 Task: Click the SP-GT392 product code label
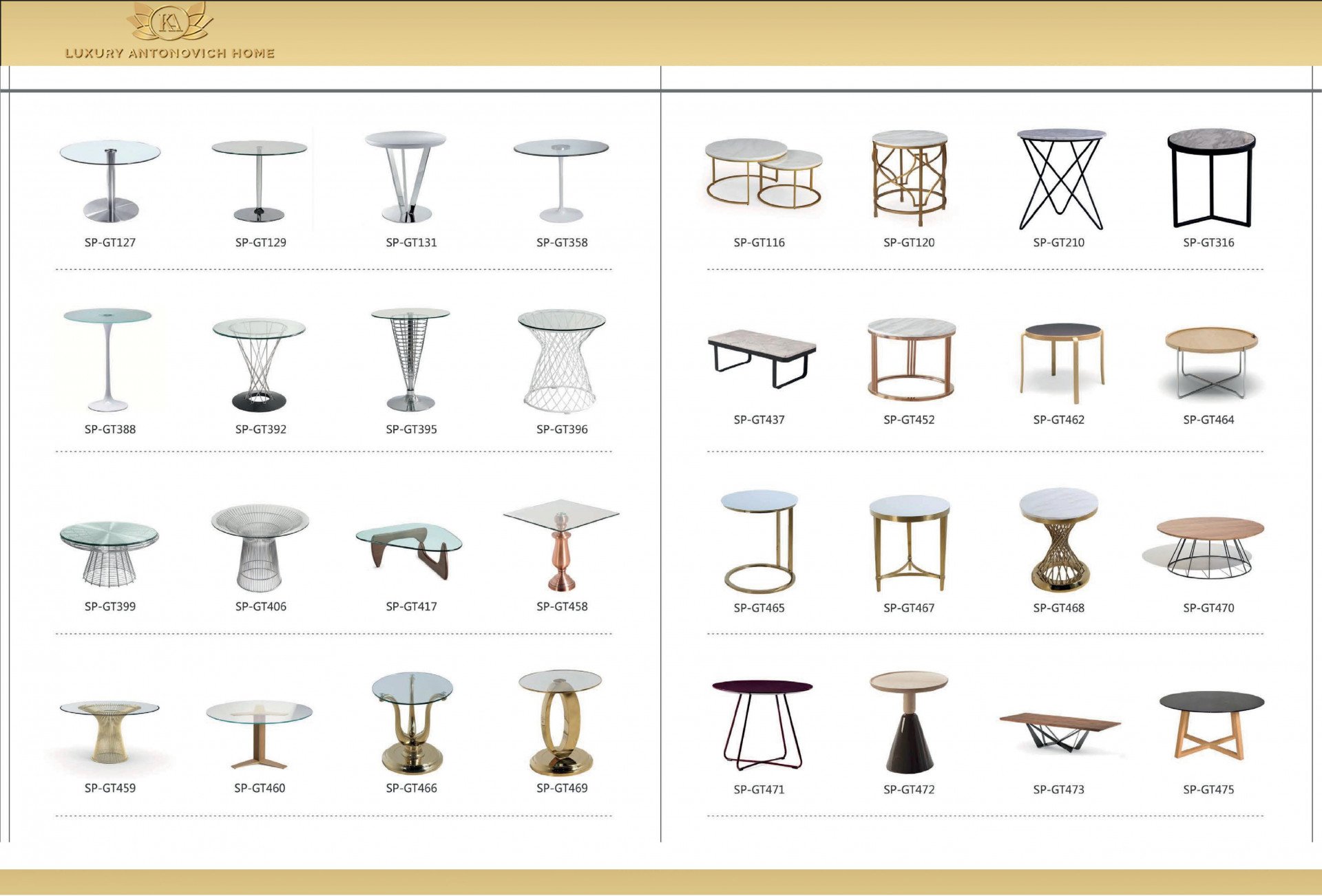click(260, 429)
